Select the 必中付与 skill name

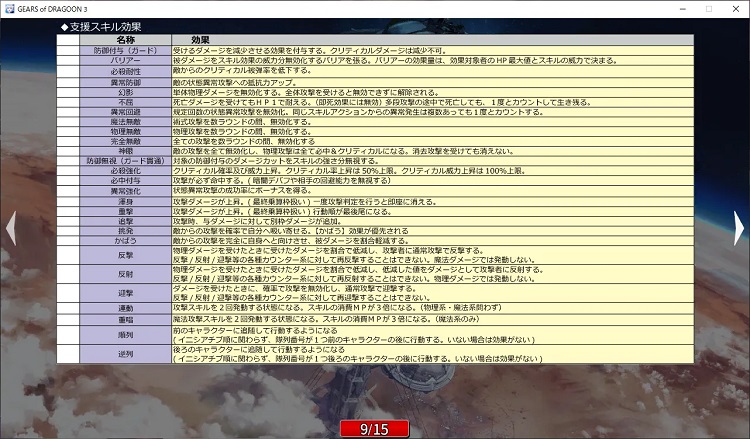pos(125,181)
